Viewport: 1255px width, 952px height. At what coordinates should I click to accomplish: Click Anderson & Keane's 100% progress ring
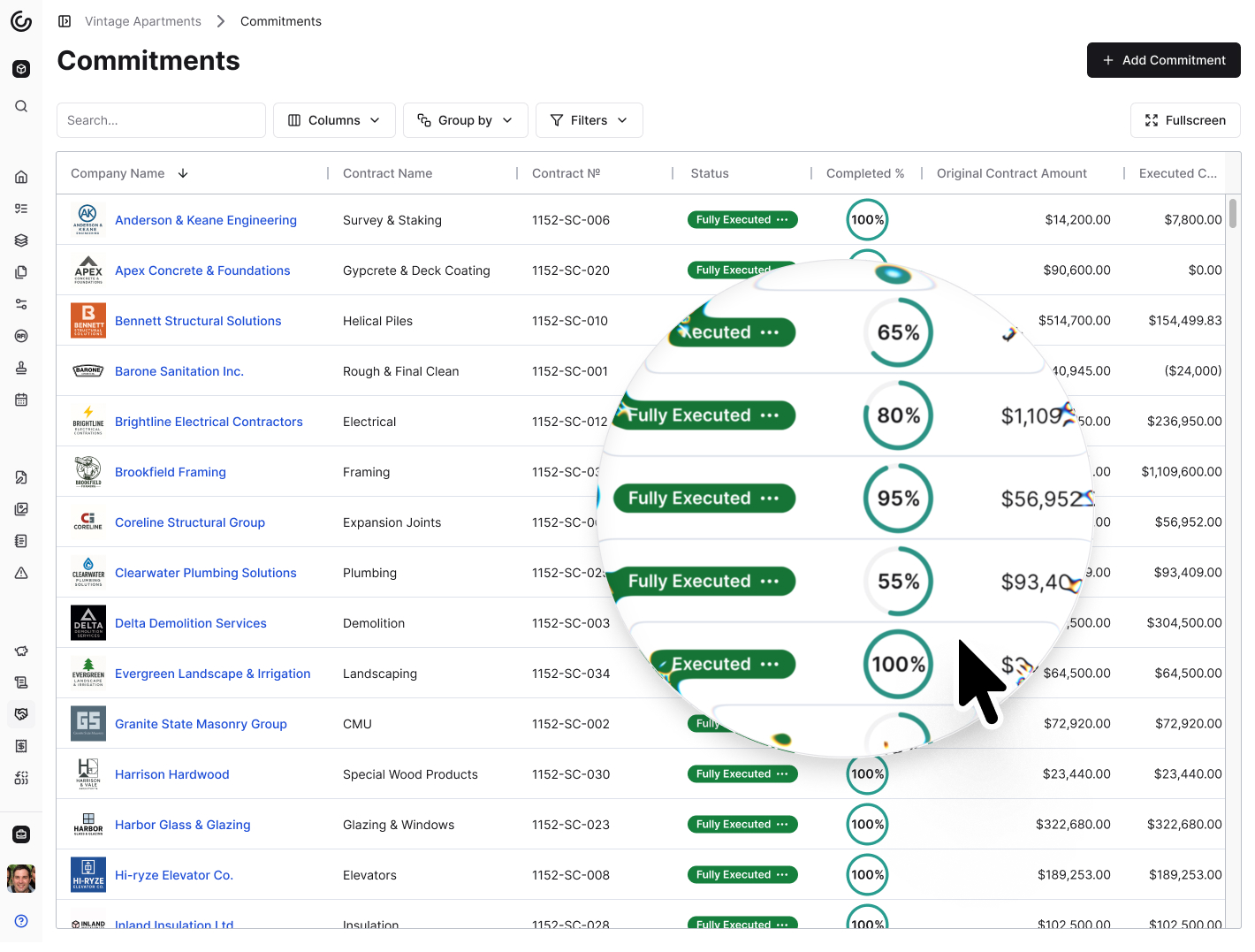(x=867, y=219)
